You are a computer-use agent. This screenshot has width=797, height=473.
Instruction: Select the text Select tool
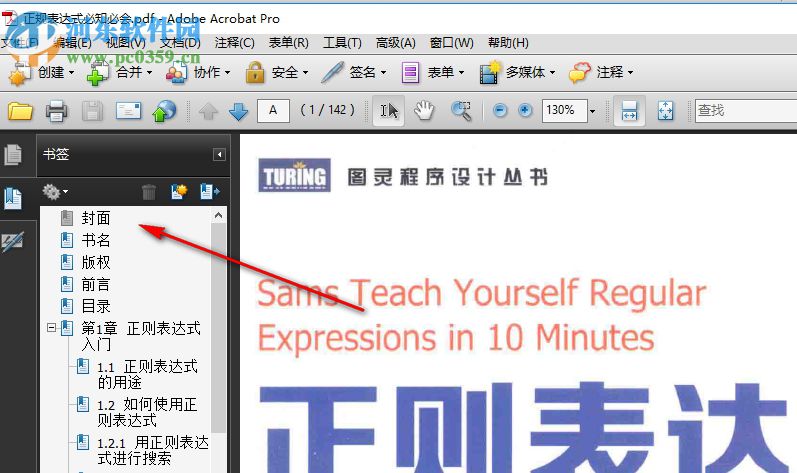[389, 110]
